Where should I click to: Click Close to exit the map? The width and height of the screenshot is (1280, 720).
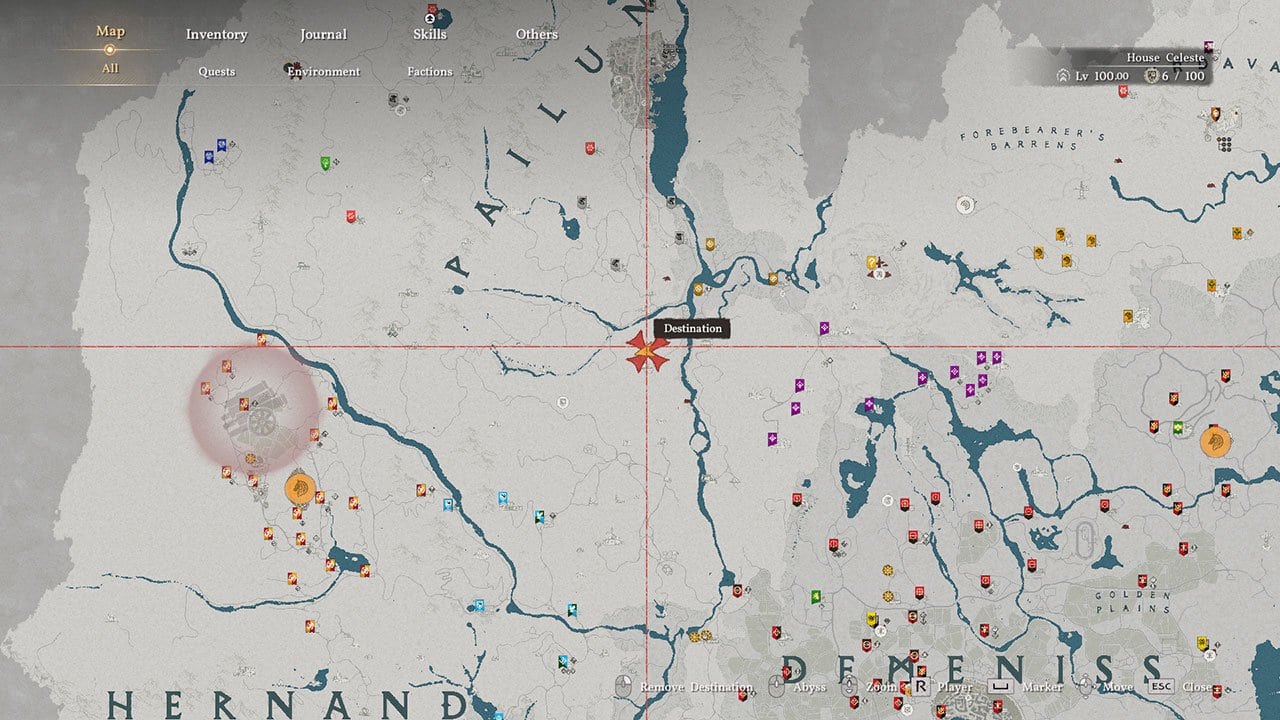pyautogui.click(x=1196, y=688)
